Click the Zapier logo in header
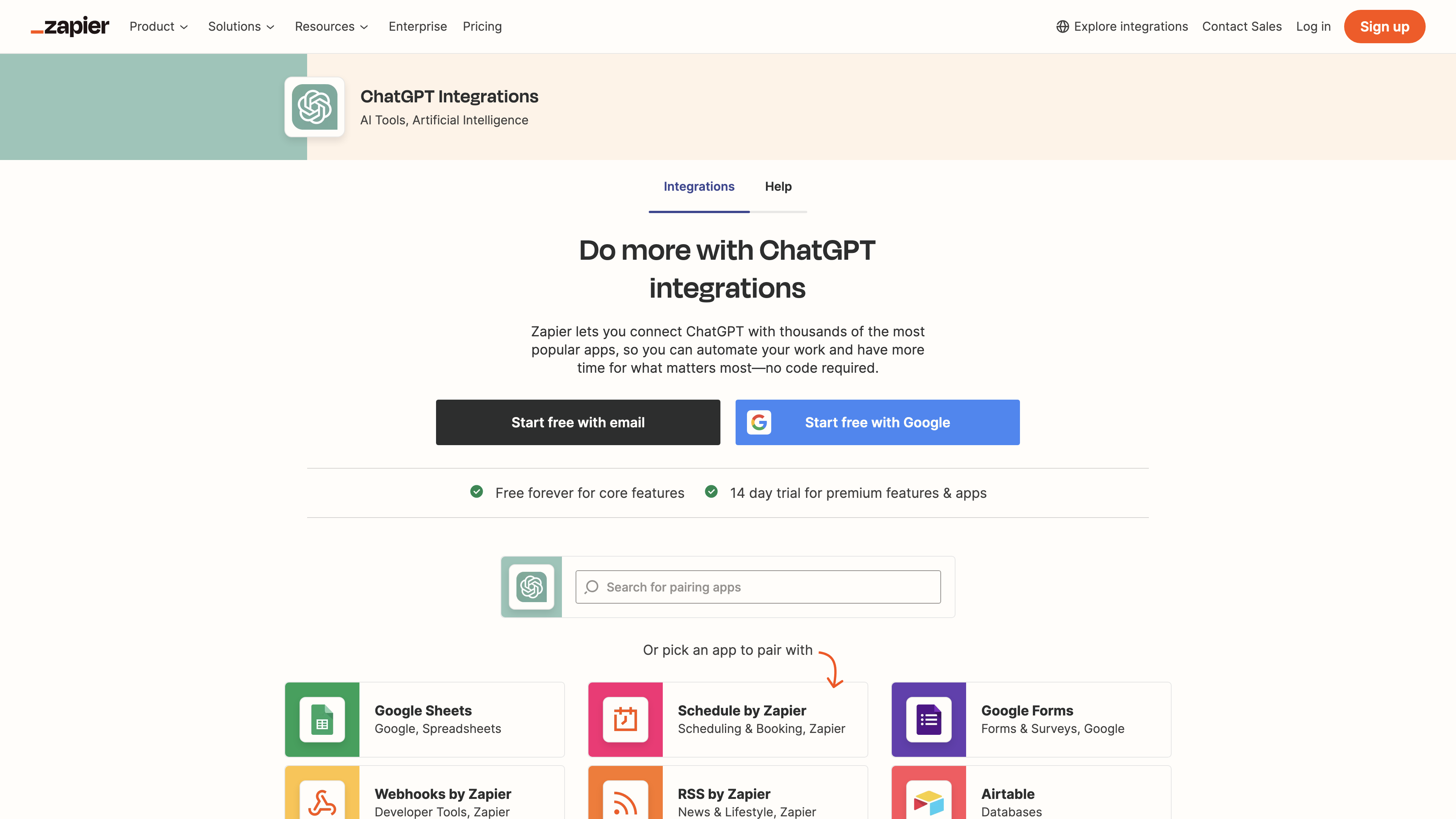The width and height of the screenshot is (1456, 819). pos(69,26)
